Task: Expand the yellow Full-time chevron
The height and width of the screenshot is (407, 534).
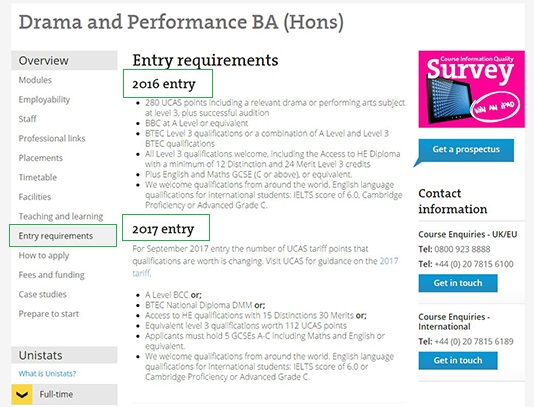Action: [22, 394]
